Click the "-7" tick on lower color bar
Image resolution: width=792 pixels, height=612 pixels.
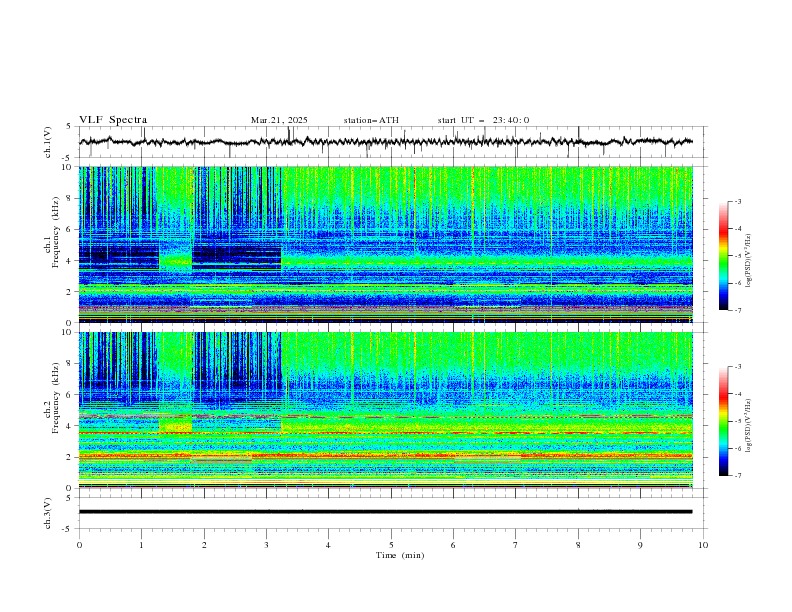[738, 475]
